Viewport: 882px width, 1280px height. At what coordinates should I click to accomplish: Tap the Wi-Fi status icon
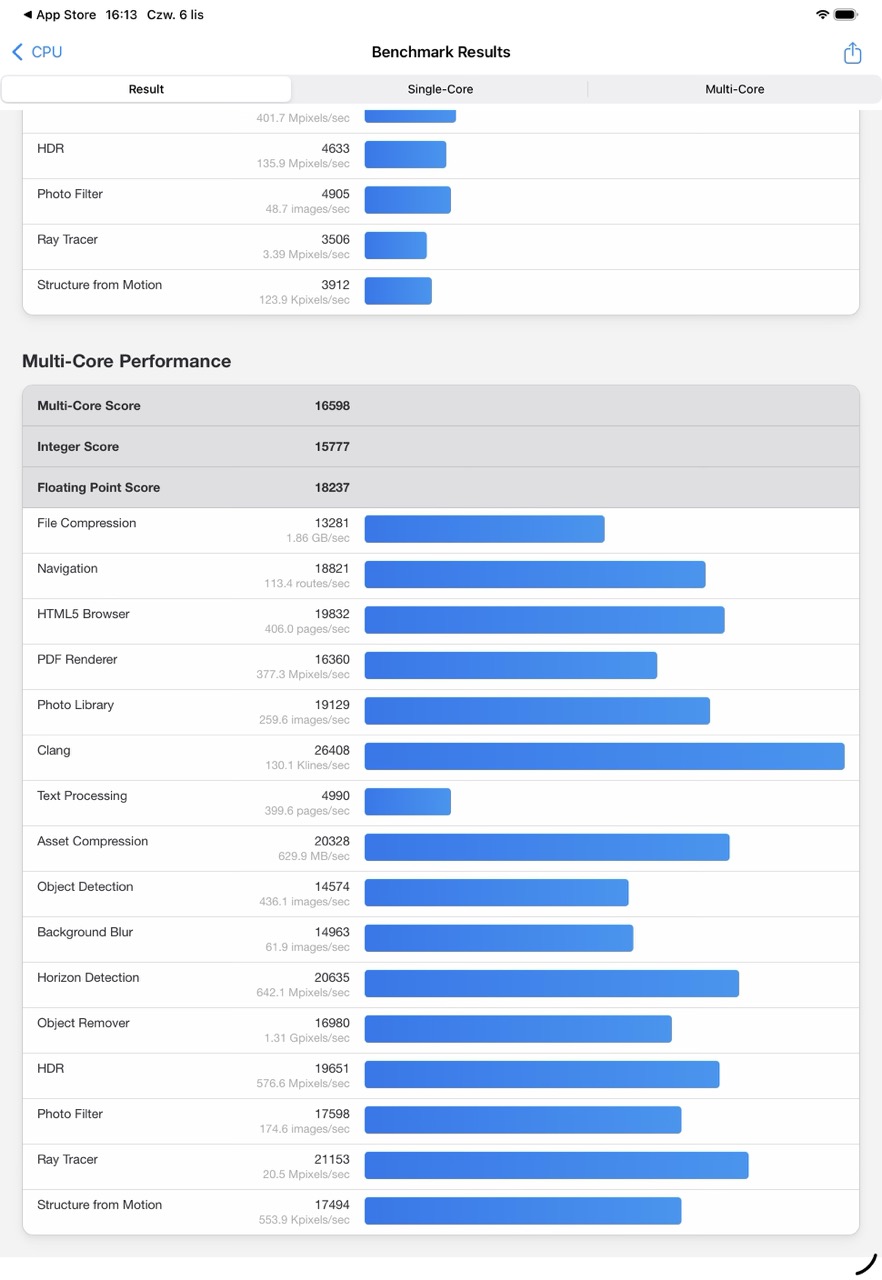click(x=822, y=15)
